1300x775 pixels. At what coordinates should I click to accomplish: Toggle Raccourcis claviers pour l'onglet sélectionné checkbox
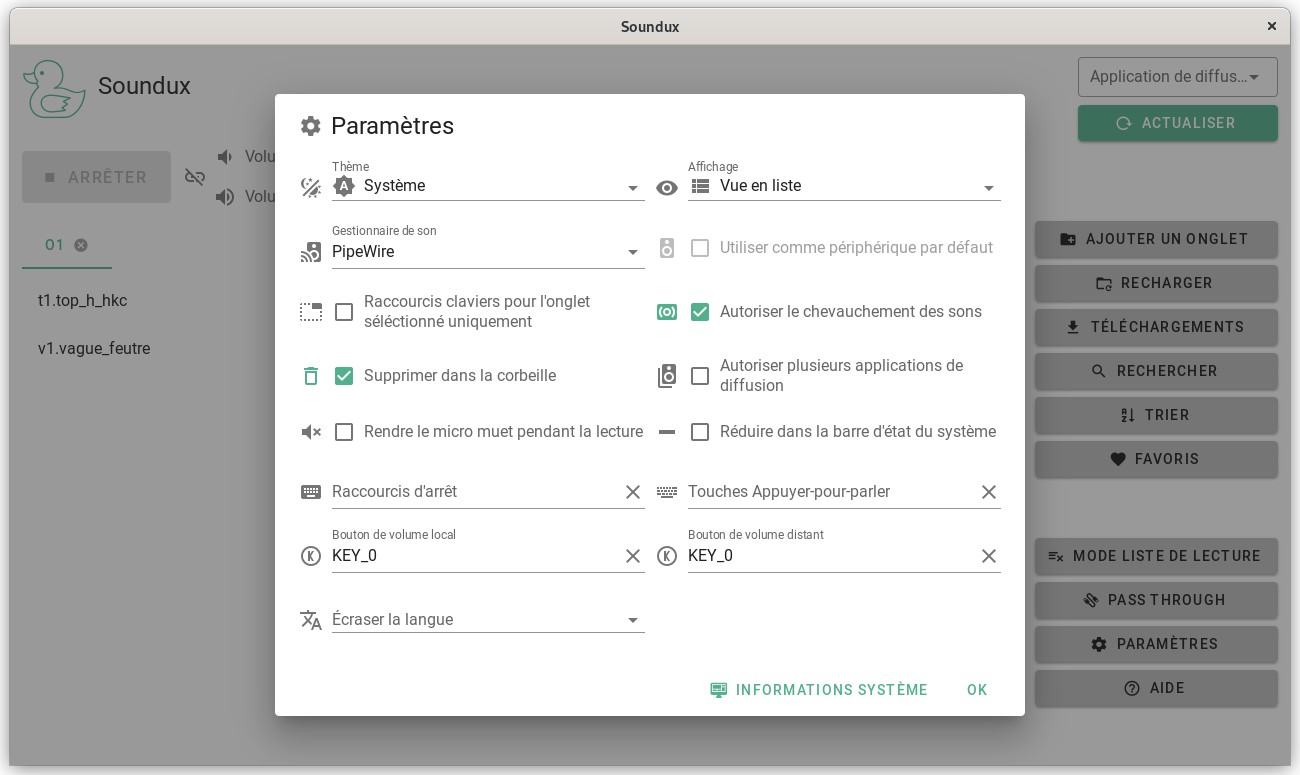[x=344, y=312]
